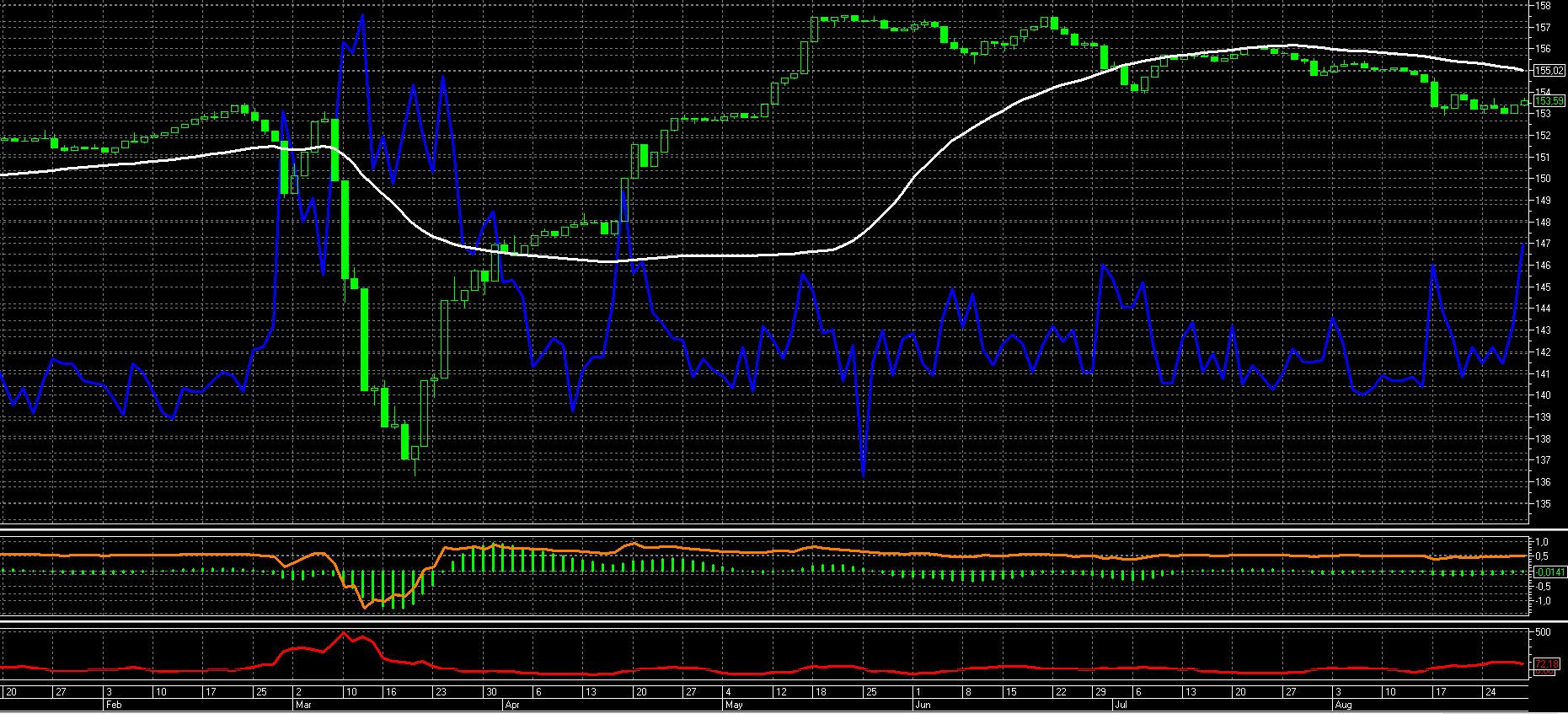The image size is (1568, 714).
Task: Click the May month label on time axis
Action: 734,703
